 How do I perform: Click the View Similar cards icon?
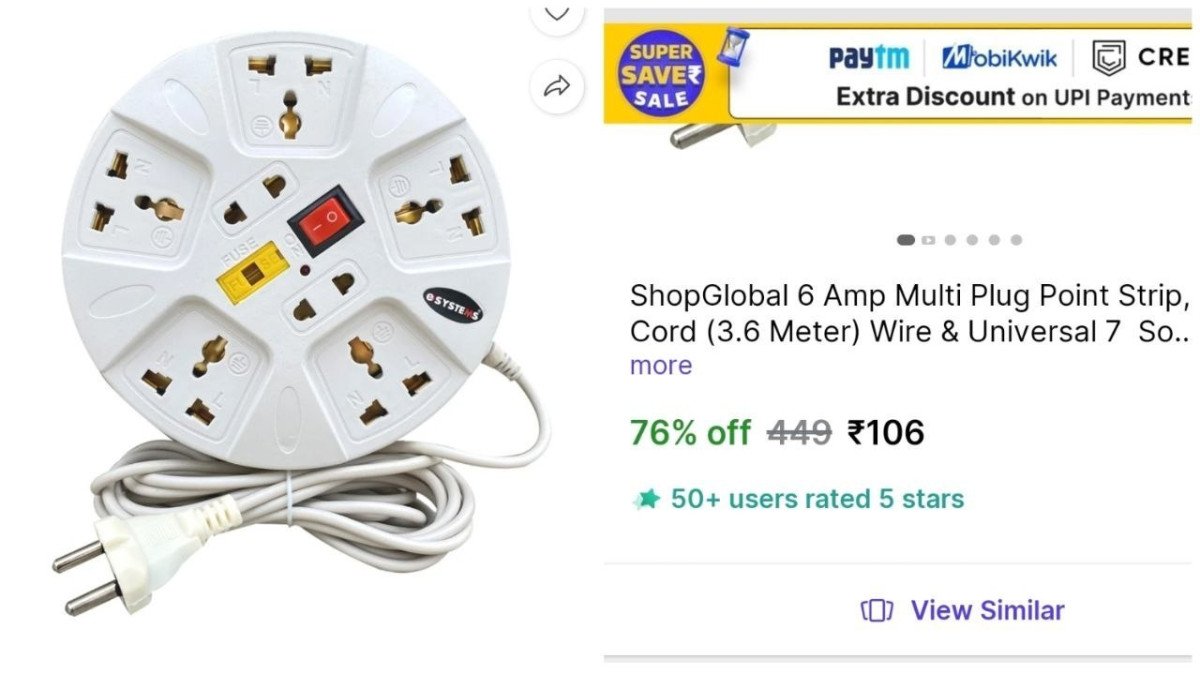(x=876, y=610)
